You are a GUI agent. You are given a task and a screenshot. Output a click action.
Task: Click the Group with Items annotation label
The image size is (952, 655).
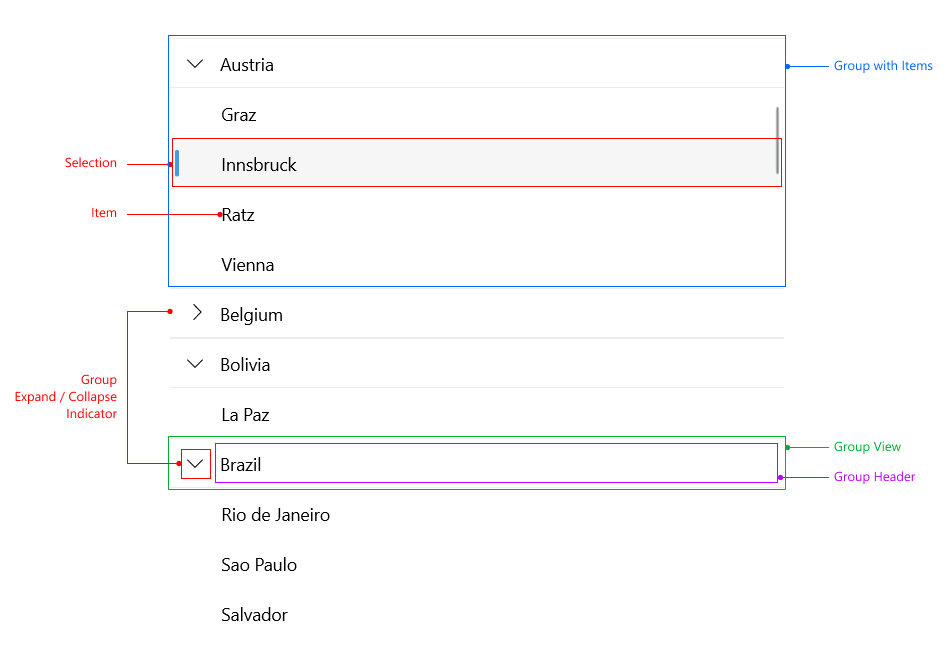pyautogui.click(x=883, y=66)
